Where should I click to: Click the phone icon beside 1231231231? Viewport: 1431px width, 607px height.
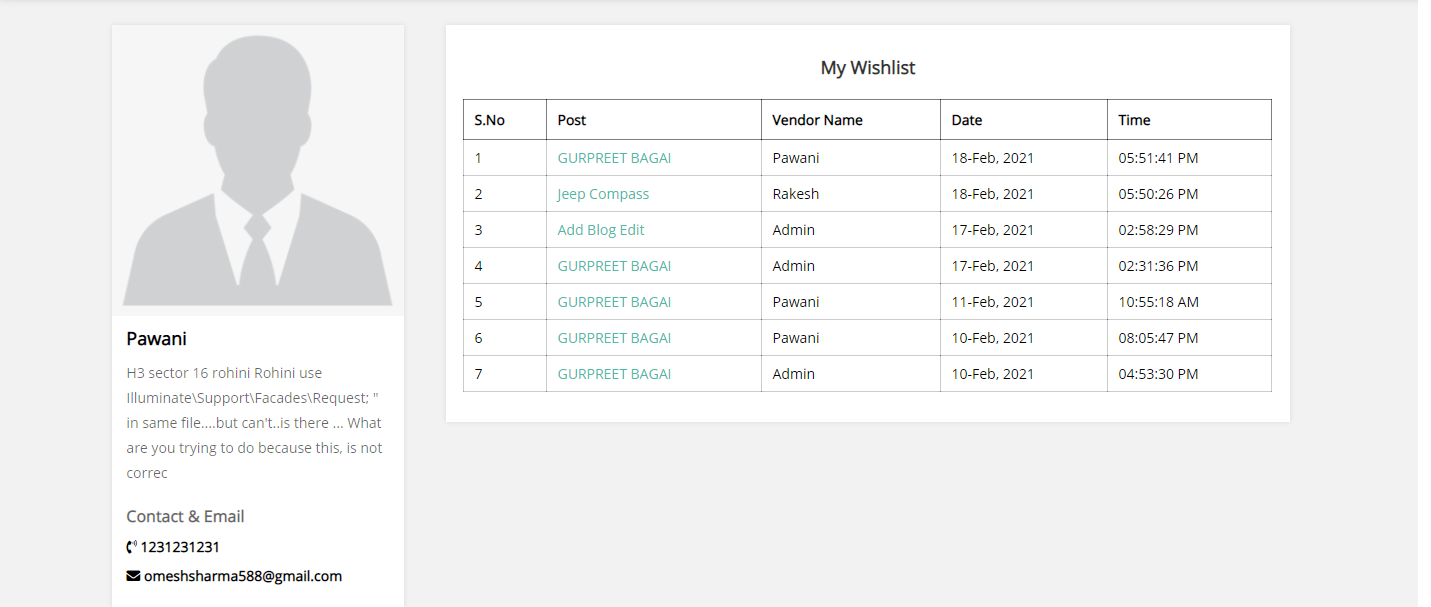131,547
